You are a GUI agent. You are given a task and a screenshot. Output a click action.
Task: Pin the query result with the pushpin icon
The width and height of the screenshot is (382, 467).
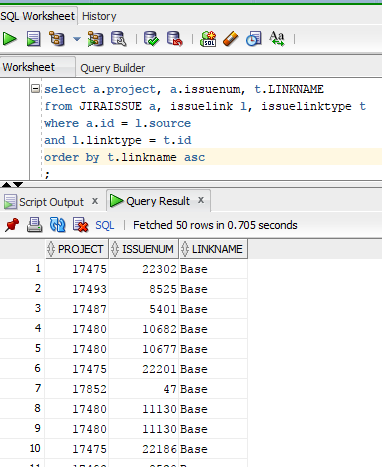click(x=12, y=225)
